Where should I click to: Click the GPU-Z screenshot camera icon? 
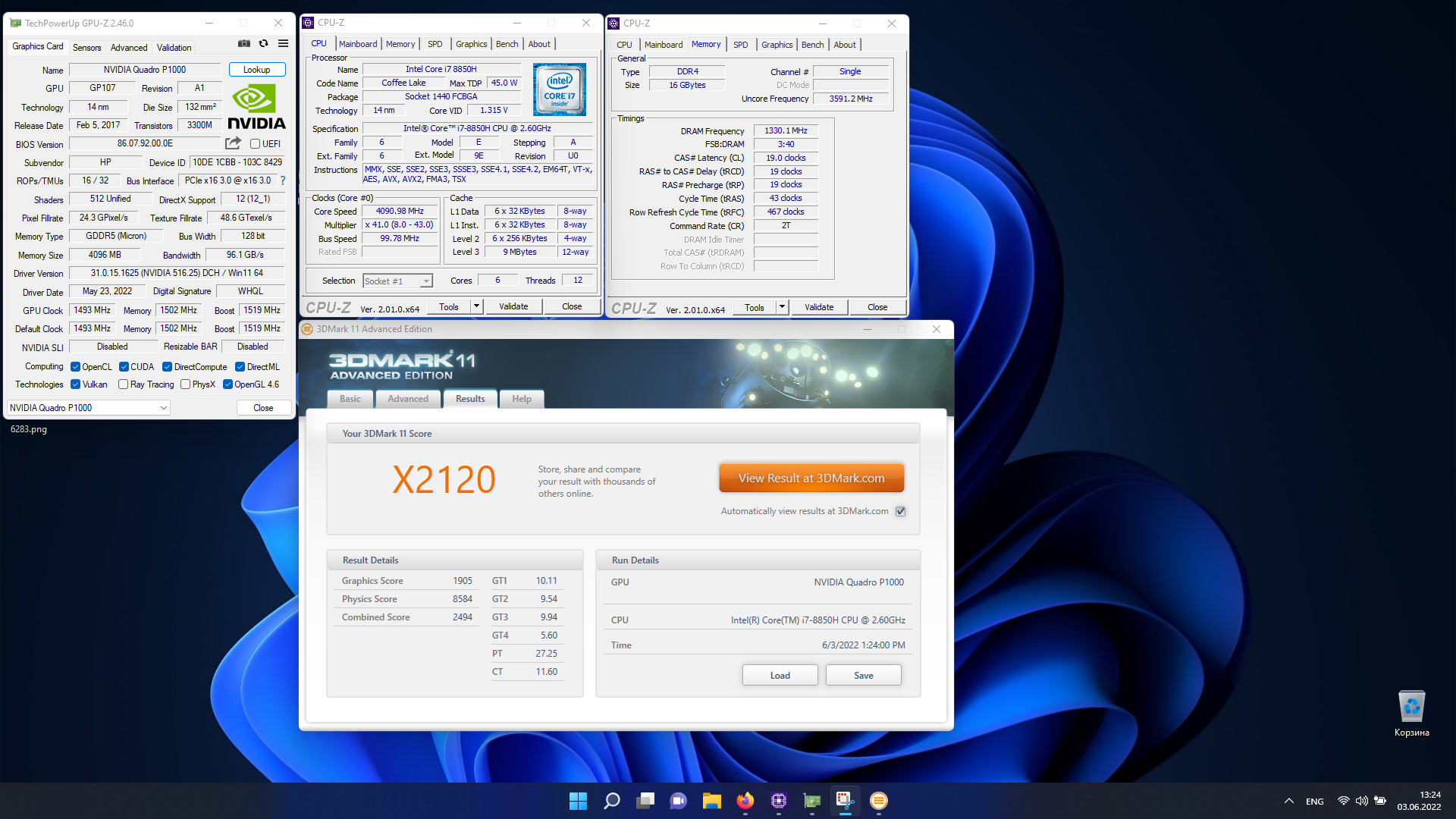(244, 44)
